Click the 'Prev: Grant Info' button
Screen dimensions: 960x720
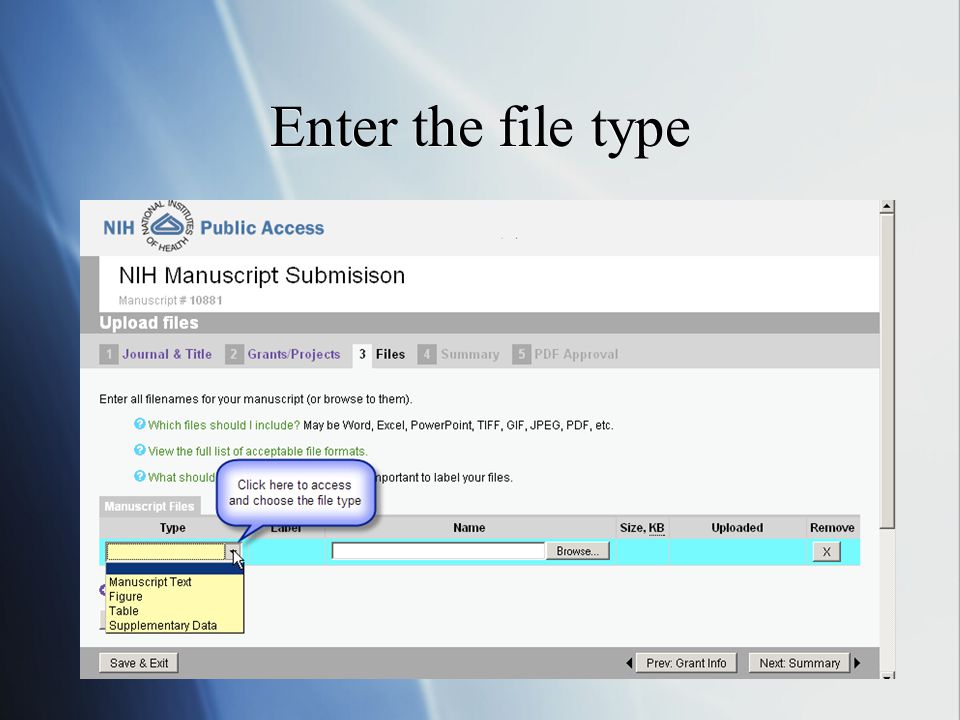click(x=686, y=663)
